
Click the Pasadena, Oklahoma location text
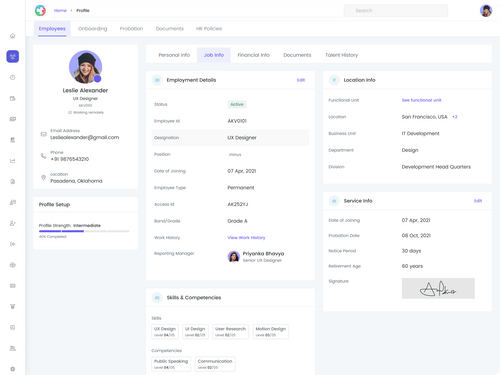[76, 181]
